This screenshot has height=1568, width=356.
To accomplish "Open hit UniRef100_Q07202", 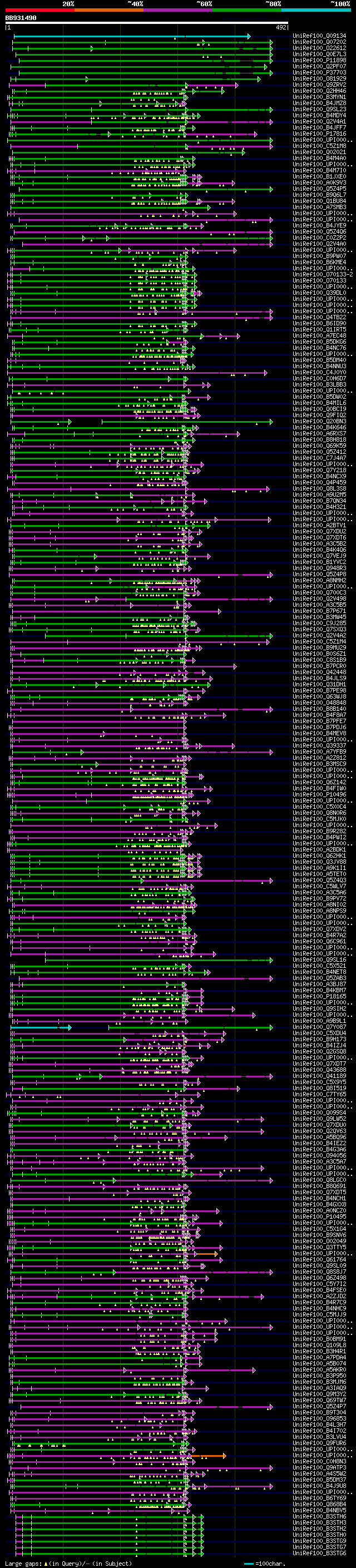I will click(319, 42).
